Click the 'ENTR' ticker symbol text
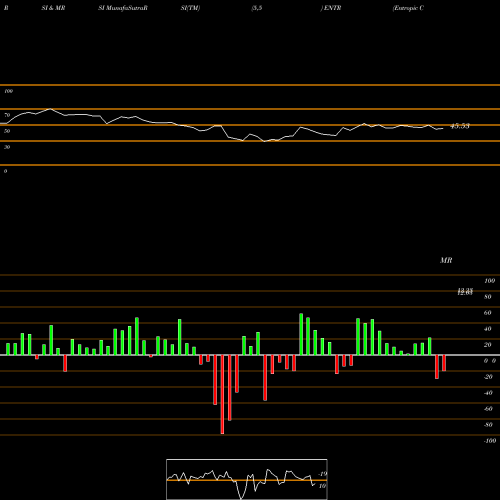Screen dimensions: 500x500 click(332, 8)
